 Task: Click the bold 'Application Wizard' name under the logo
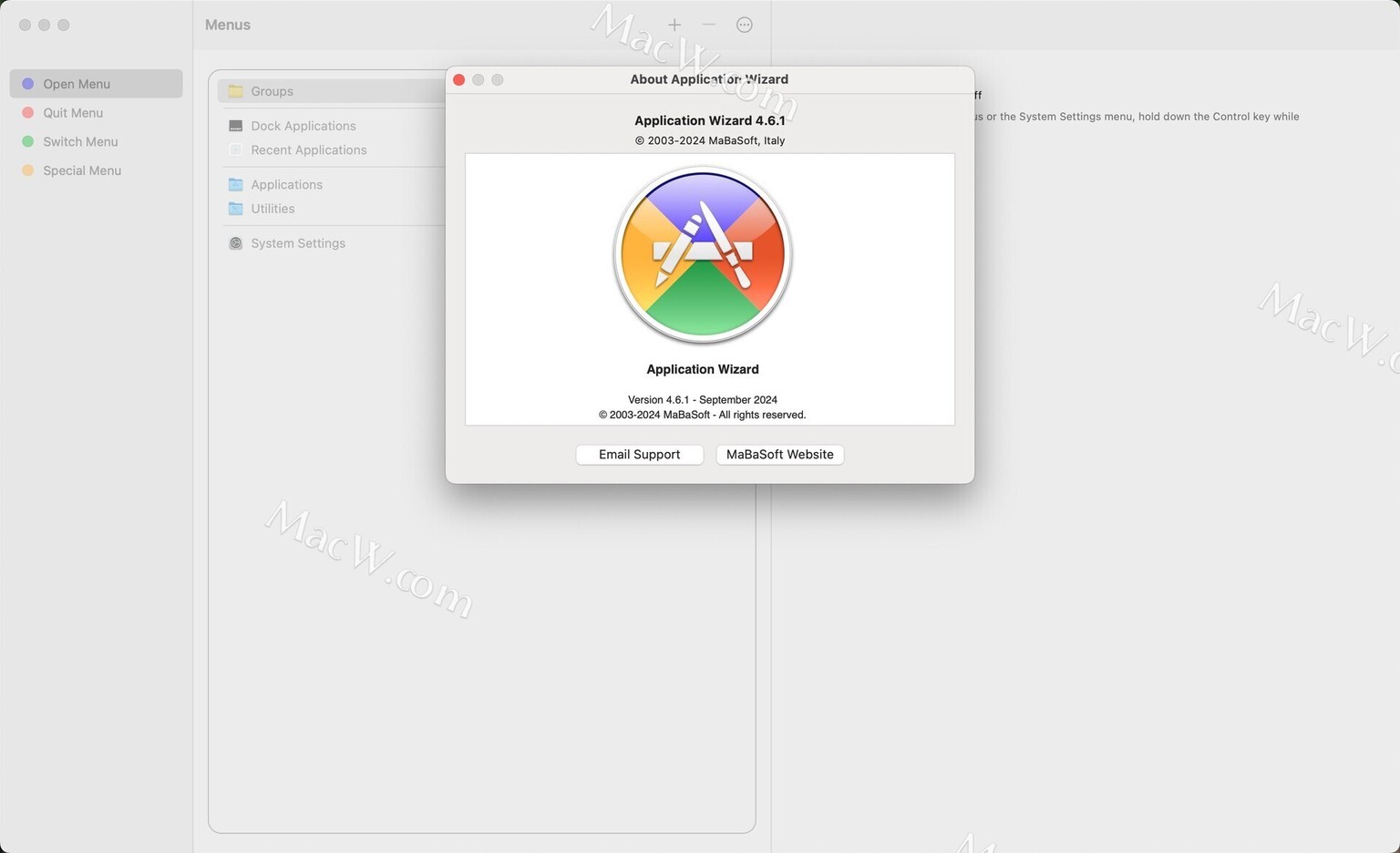pyautogui.click(x=703, y=369)
